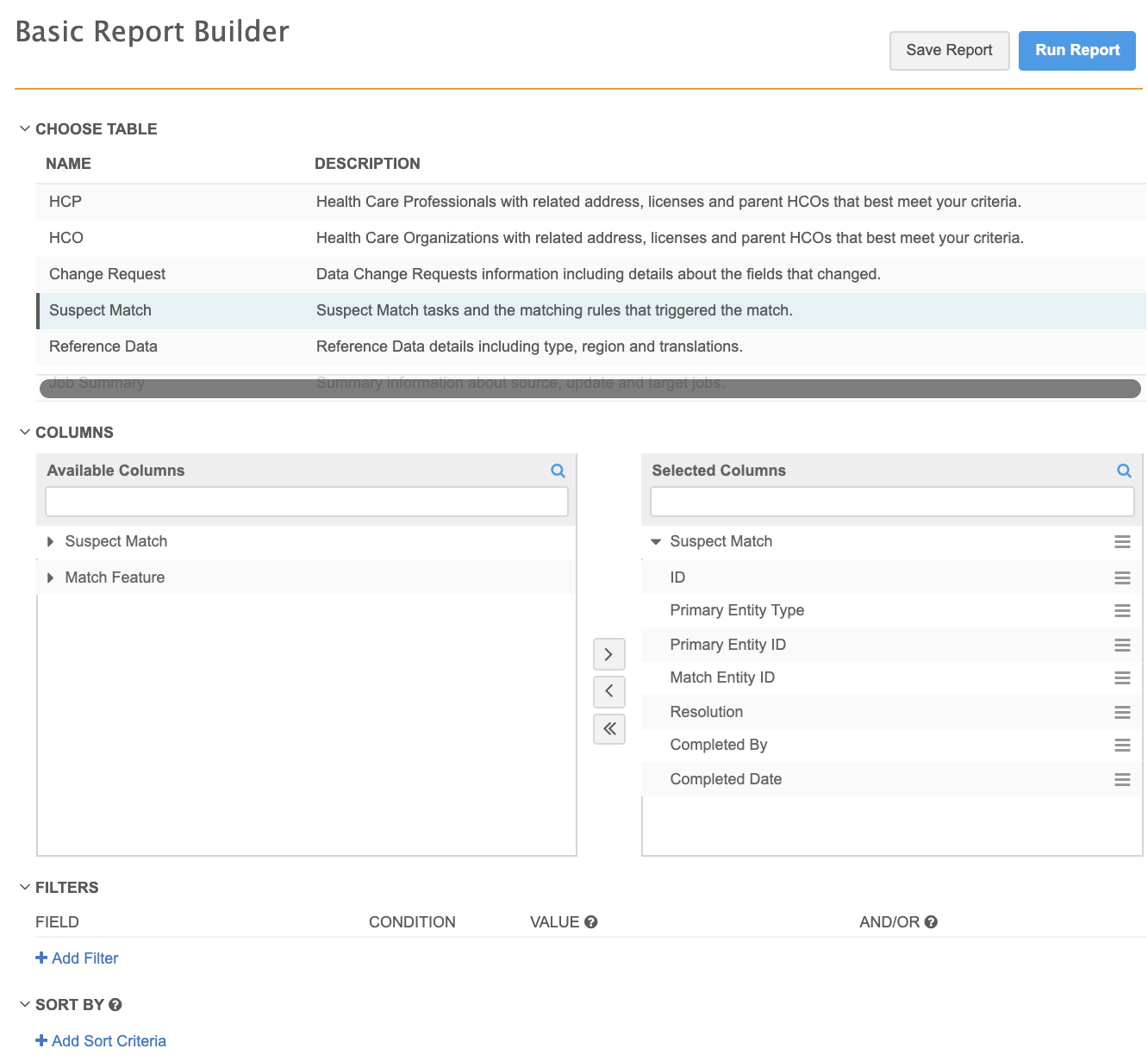Open search in the Available Columns panel
The image size is (1148, 1061).
click(x=558, y=471)
